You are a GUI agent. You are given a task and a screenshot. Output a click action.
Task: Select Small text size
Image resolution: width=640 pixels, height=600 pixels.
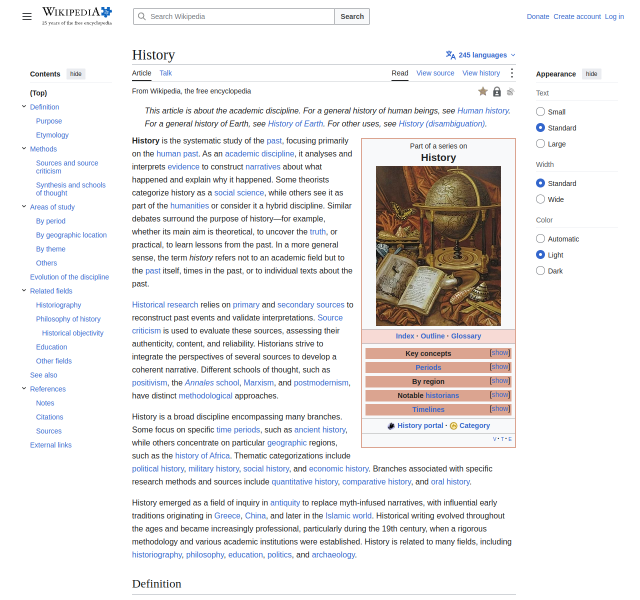tap(540, 111)
